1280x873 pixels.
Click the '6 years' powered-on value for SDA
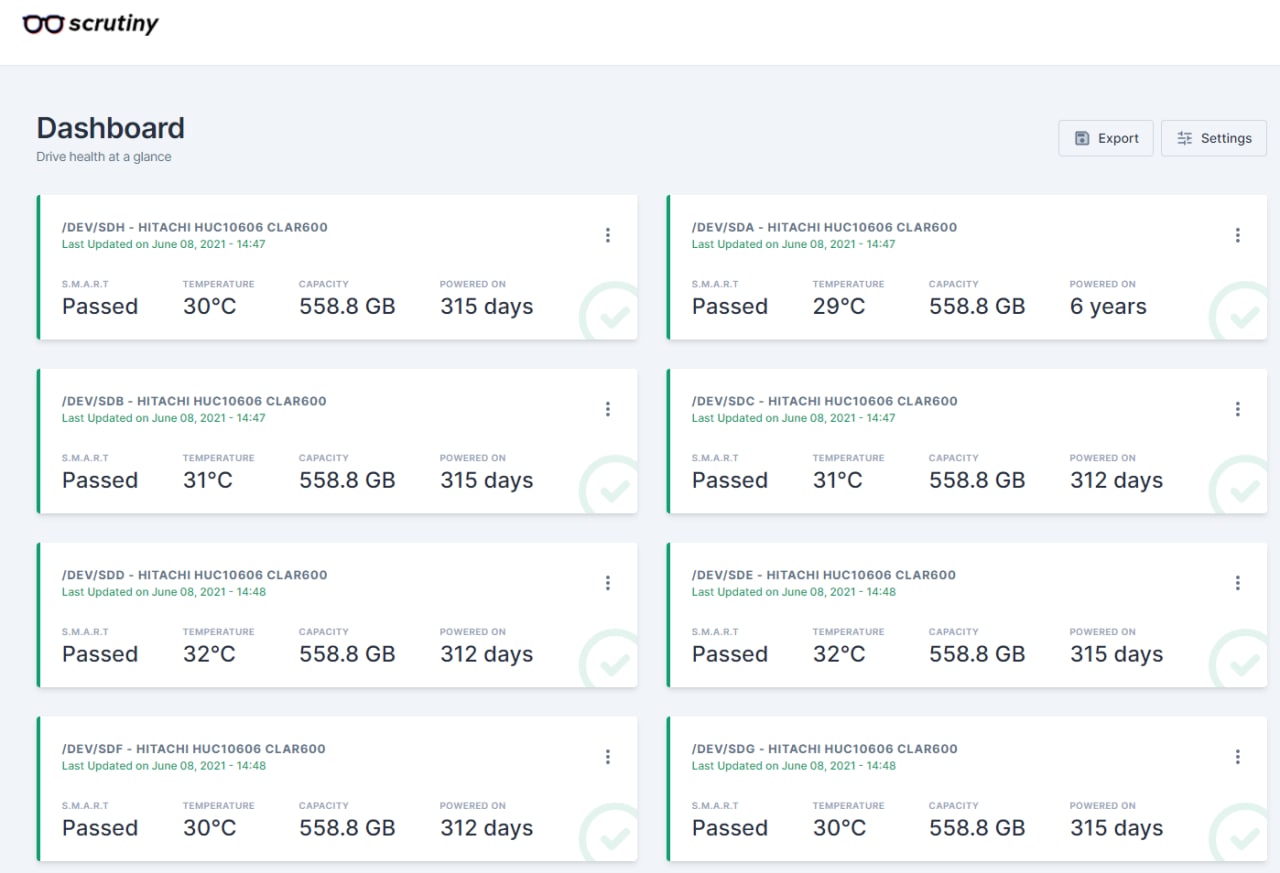1108,307
